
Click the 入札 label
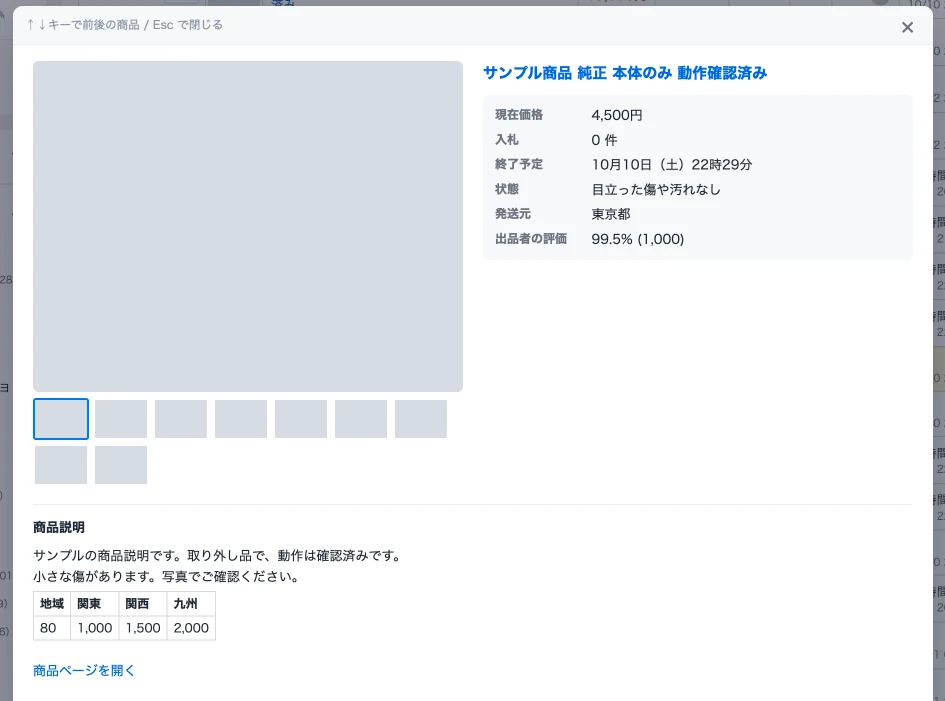point(507,139)
